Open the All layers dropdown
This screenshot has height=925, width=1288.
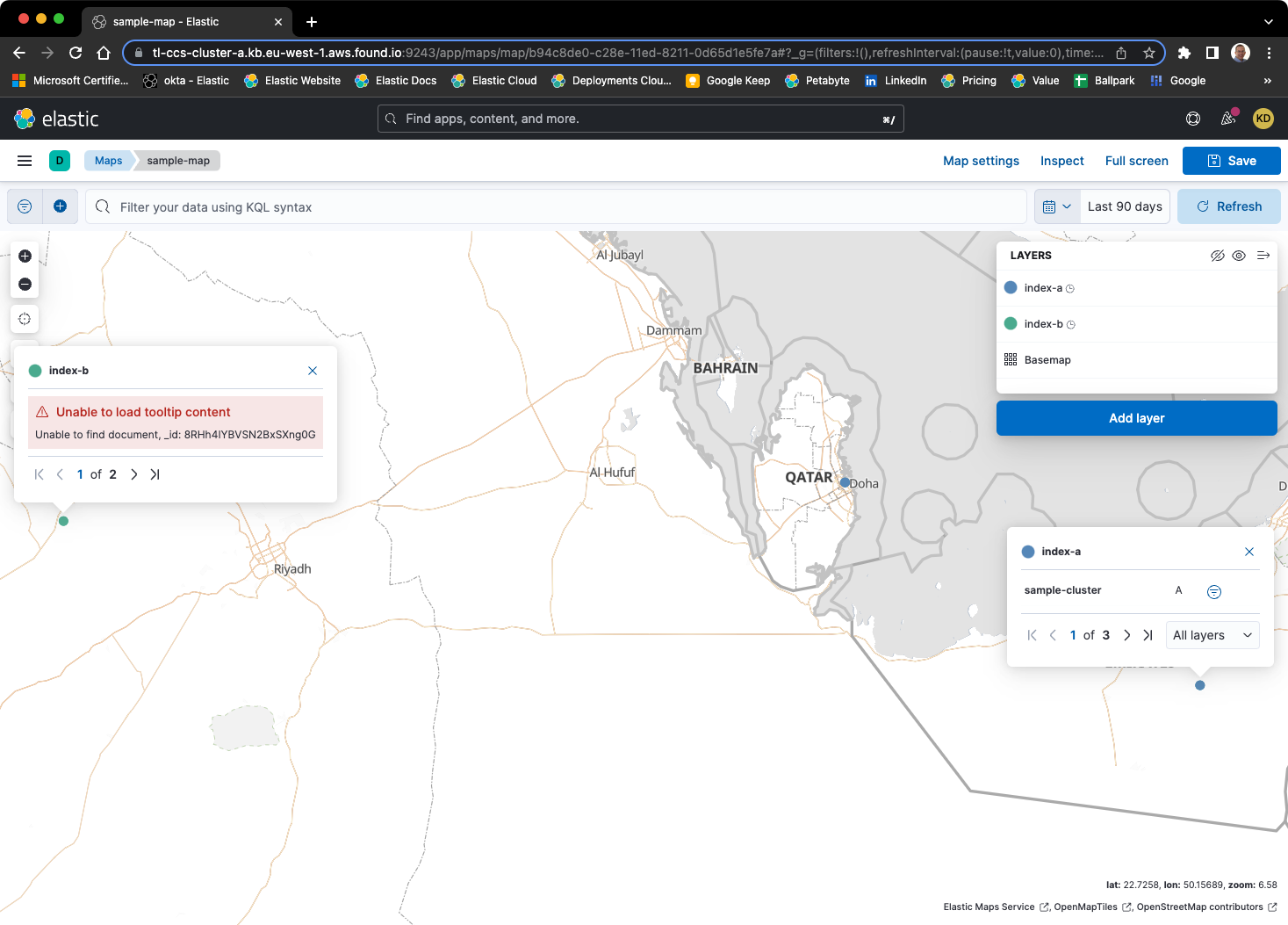[1212, 634]
